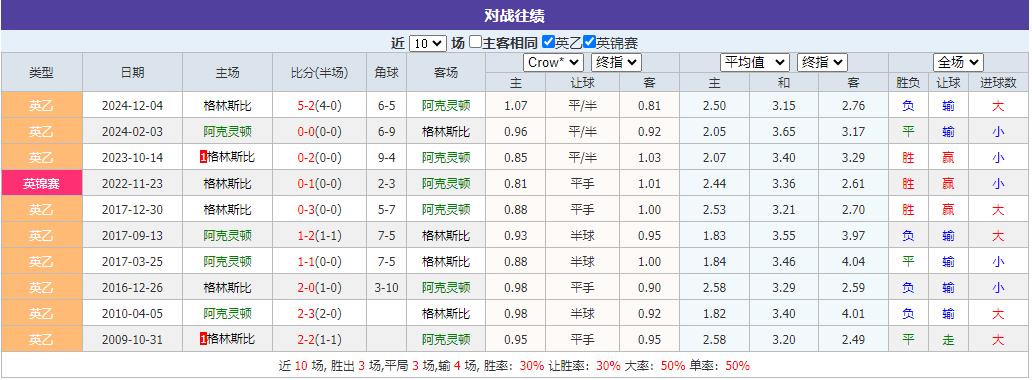1032x380 pixels.
Task: Click the 胜率: 30% summary text
Action: coord(513,366)
